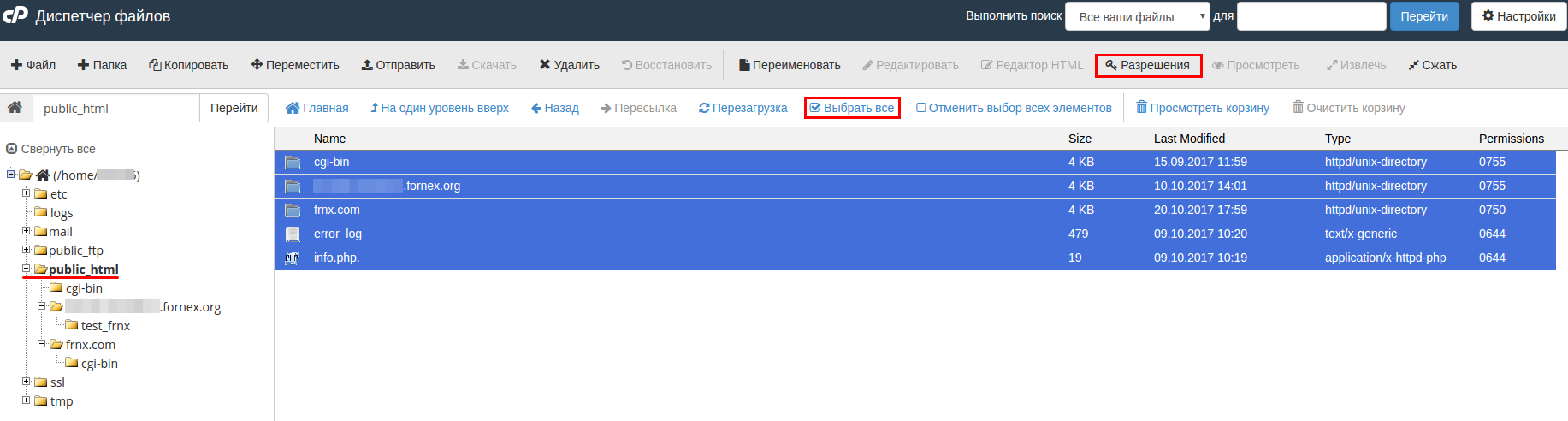
Task: Click Редактировать edit button
Action: pyautogui.click(x=910, y=65)
